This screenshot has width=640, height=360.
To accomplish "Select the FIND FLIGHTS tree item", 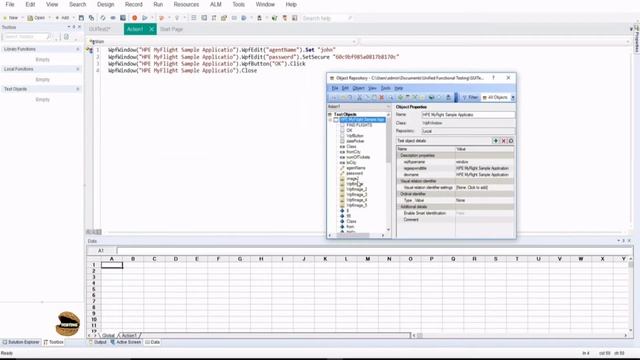I will pos(359,125).
